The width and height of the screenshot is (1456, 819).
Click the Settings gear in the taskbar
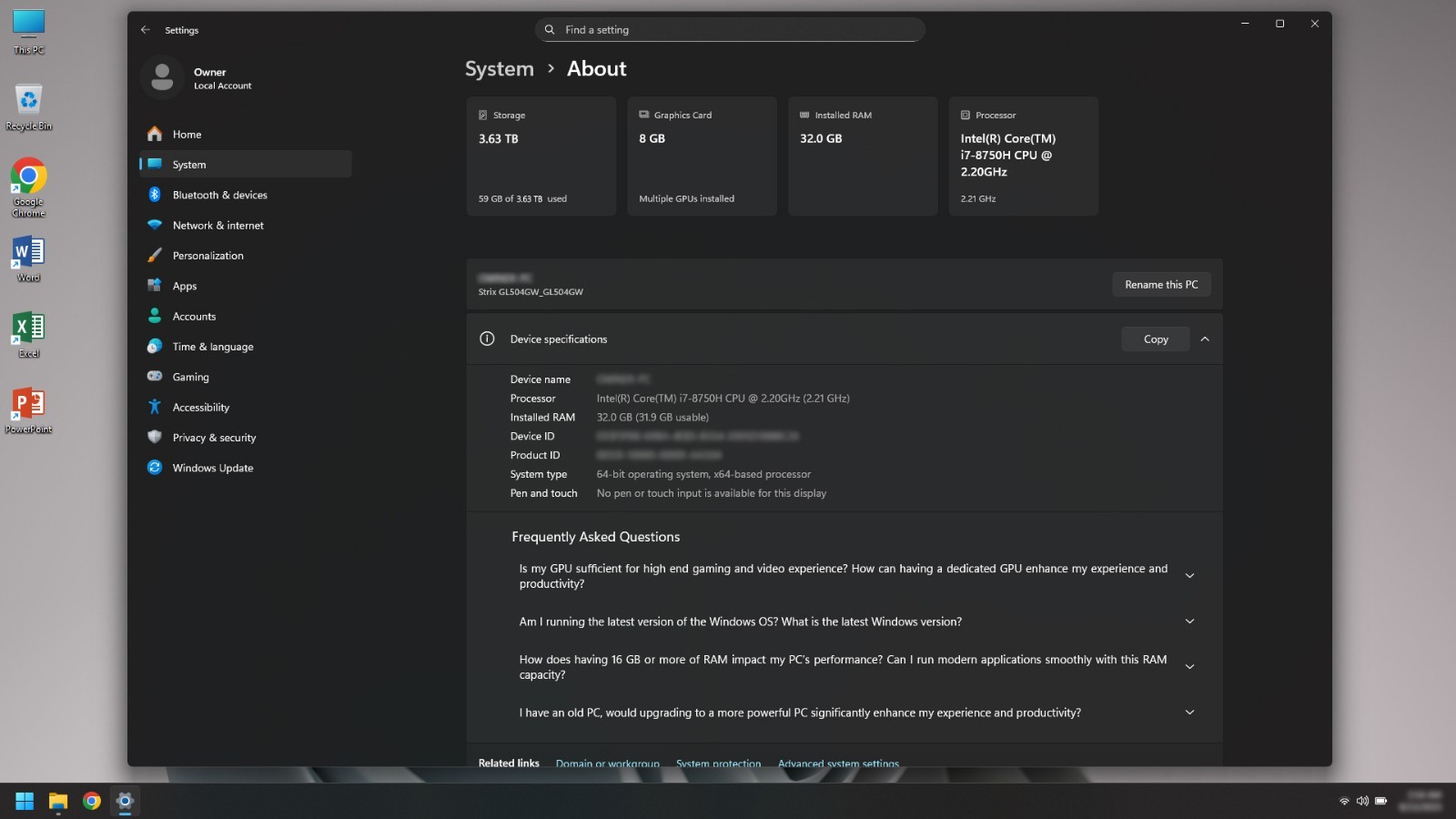coord(125,801)
